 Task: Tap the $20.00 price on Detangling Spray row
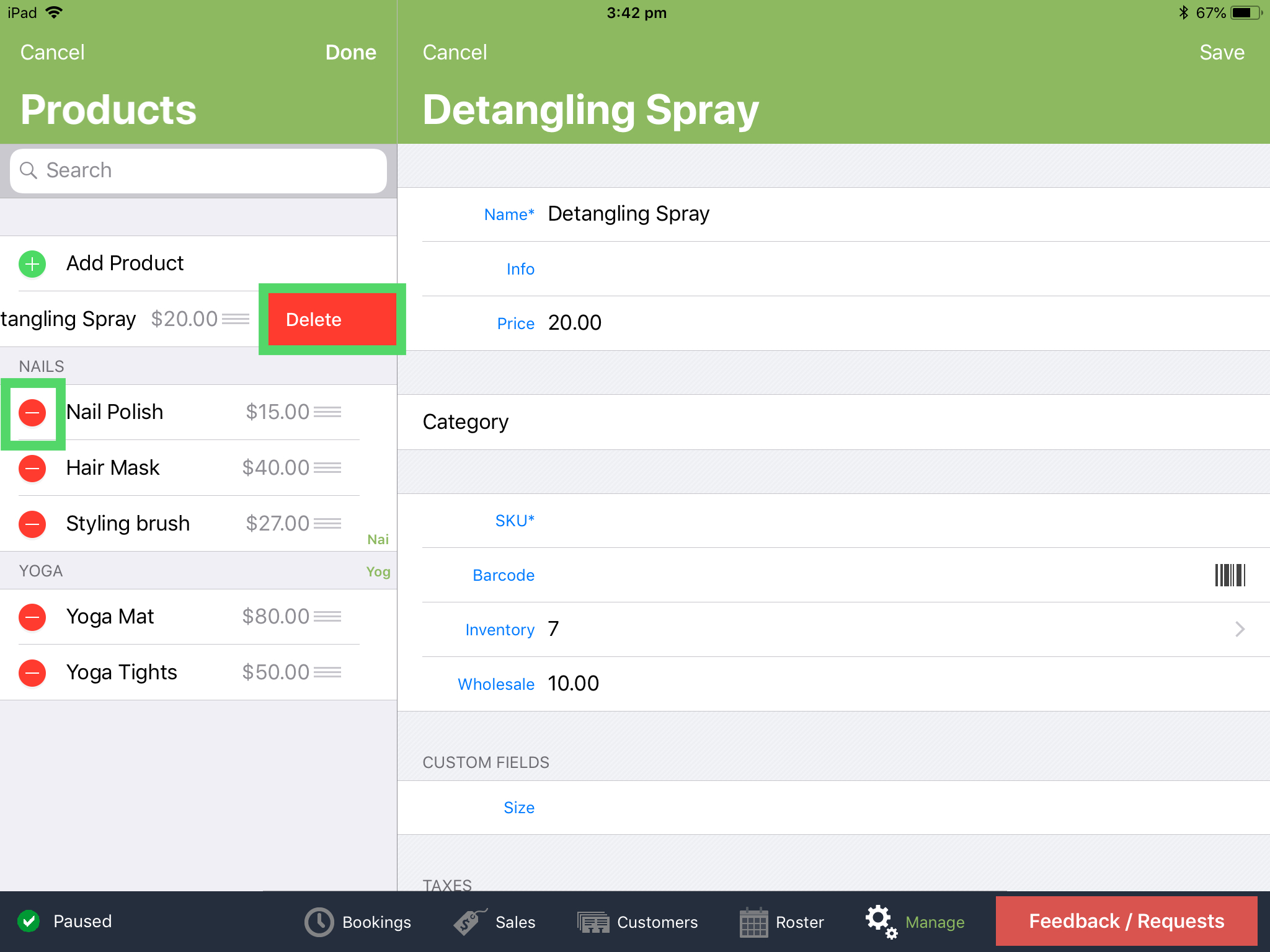pos(184,319)
